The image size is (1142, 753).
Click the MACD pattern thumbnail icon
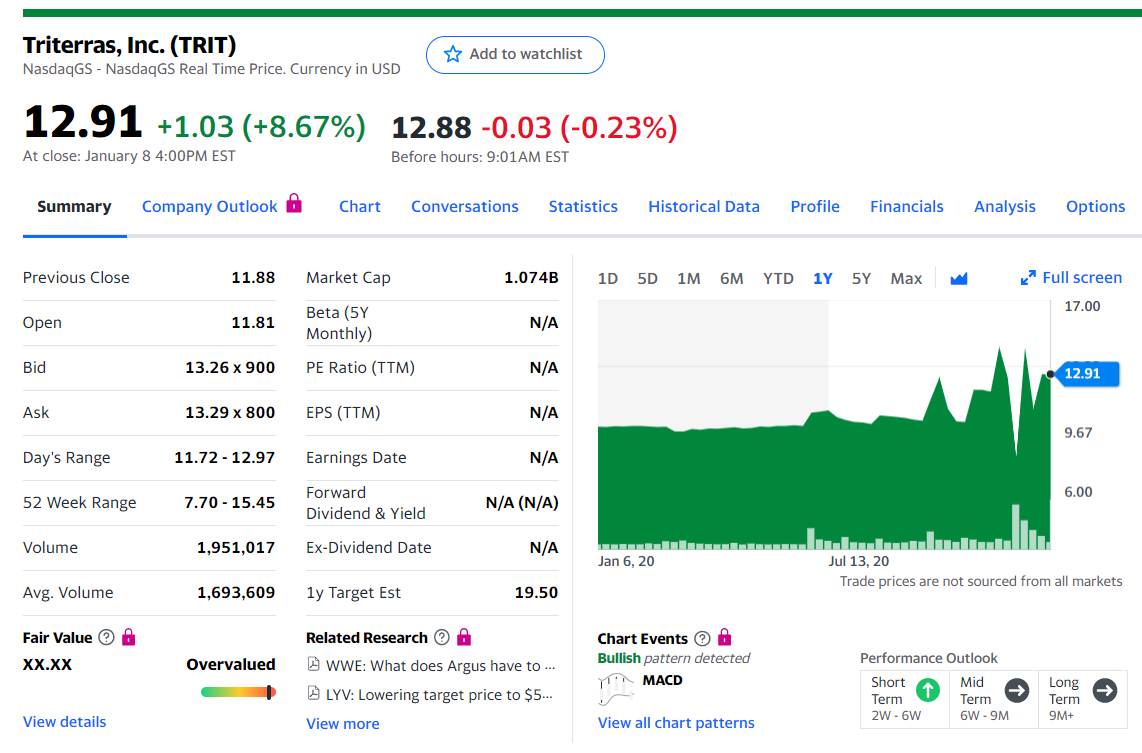pyautogui.click(x=615, y=689)
